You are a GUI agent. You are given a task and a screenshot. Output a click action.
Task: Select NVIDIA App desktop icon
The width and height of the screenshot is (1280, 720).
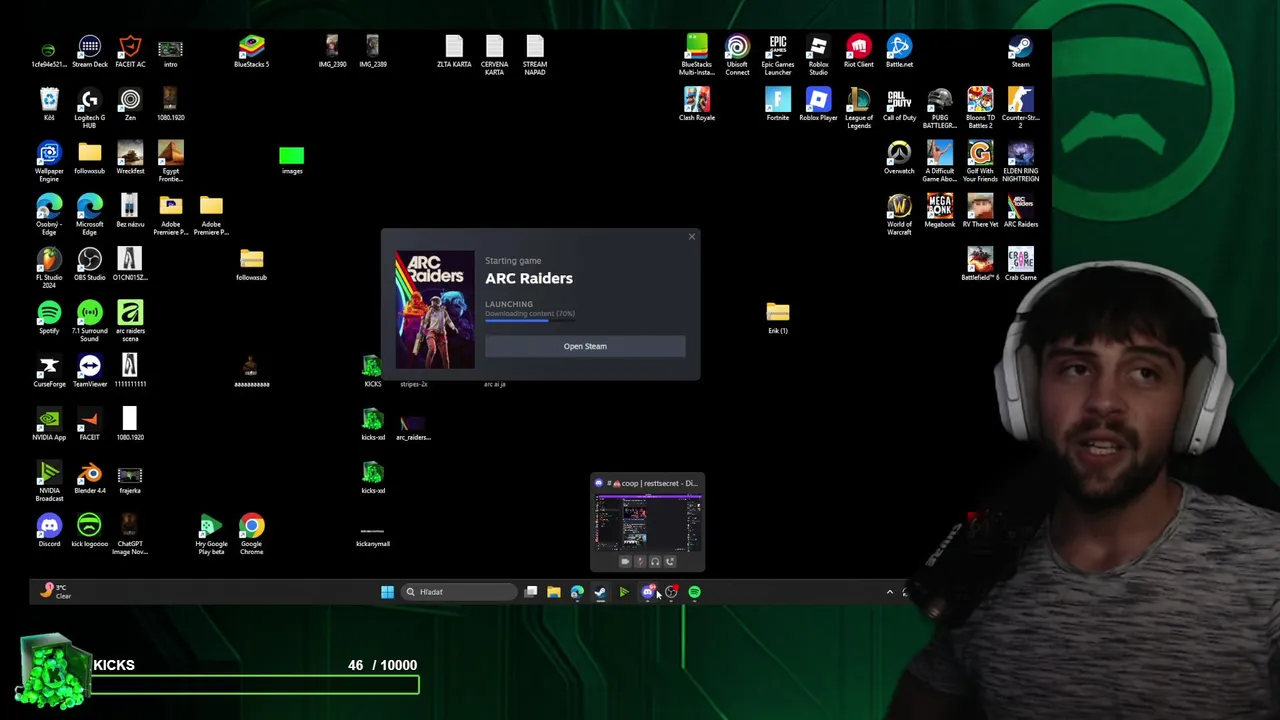(49, 424)
